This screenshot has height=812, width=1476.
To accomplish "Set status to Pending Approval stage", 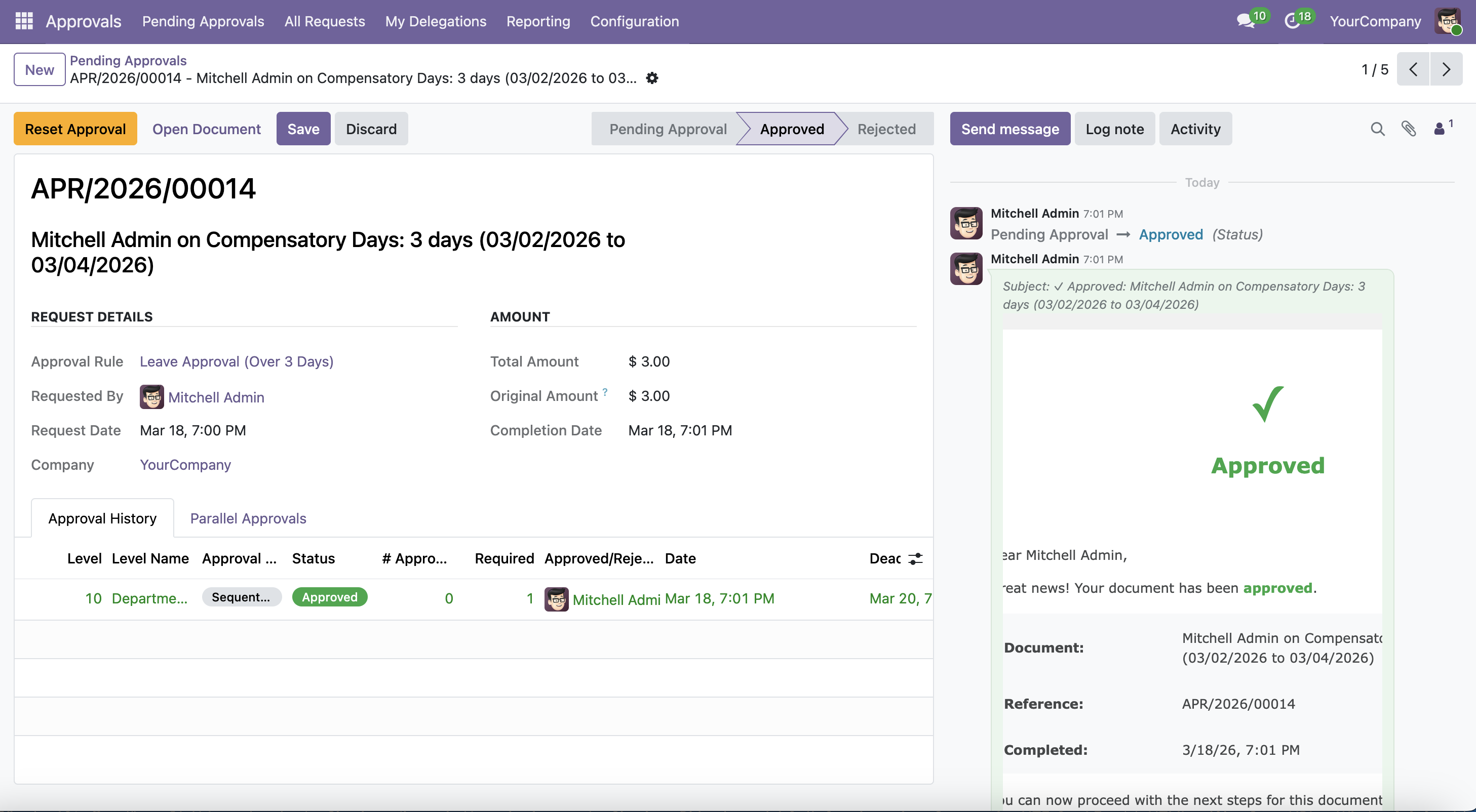I will pos(668,129).
